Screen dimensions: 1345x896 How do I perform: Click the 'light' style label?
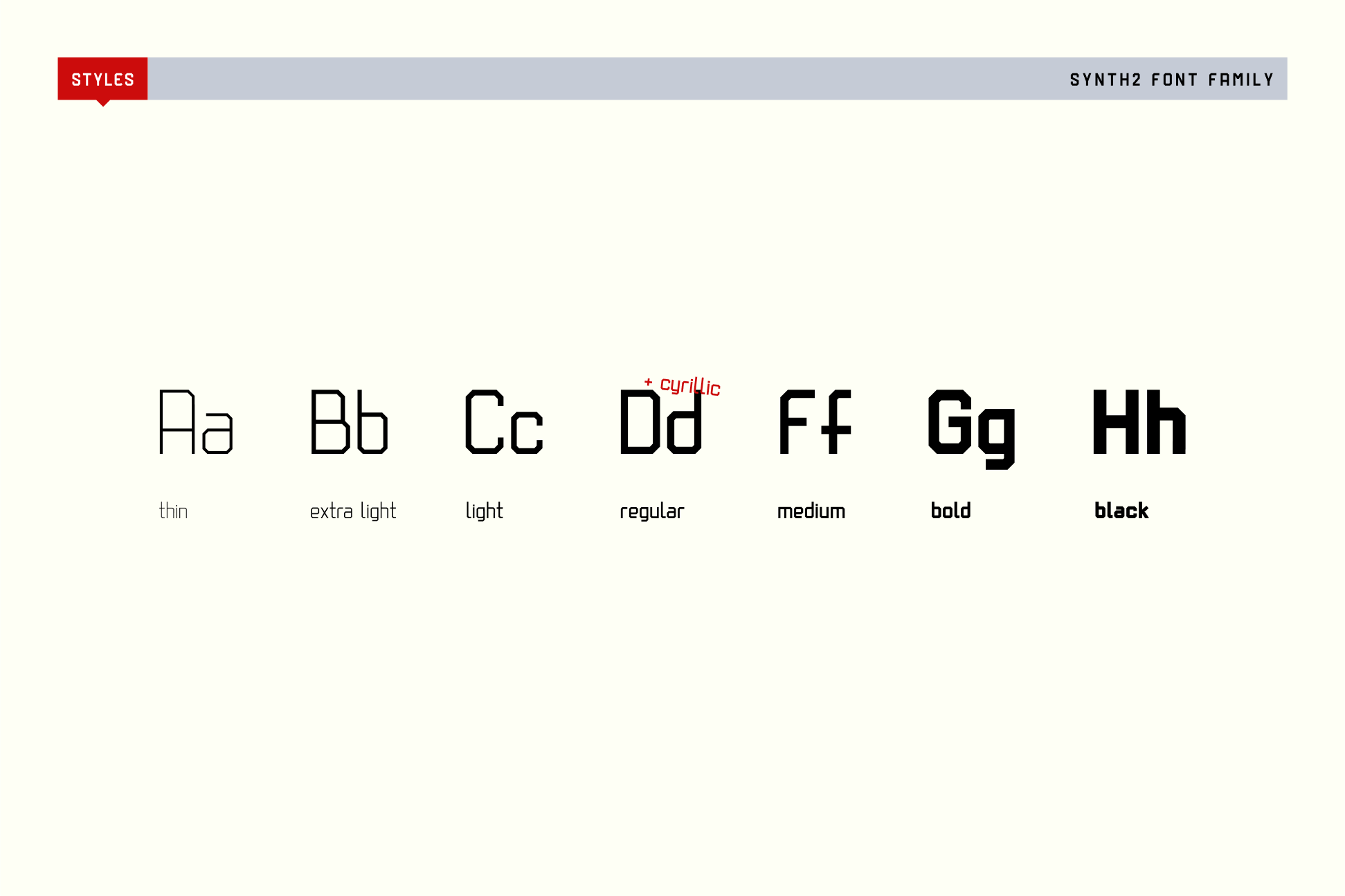point(484,511)
